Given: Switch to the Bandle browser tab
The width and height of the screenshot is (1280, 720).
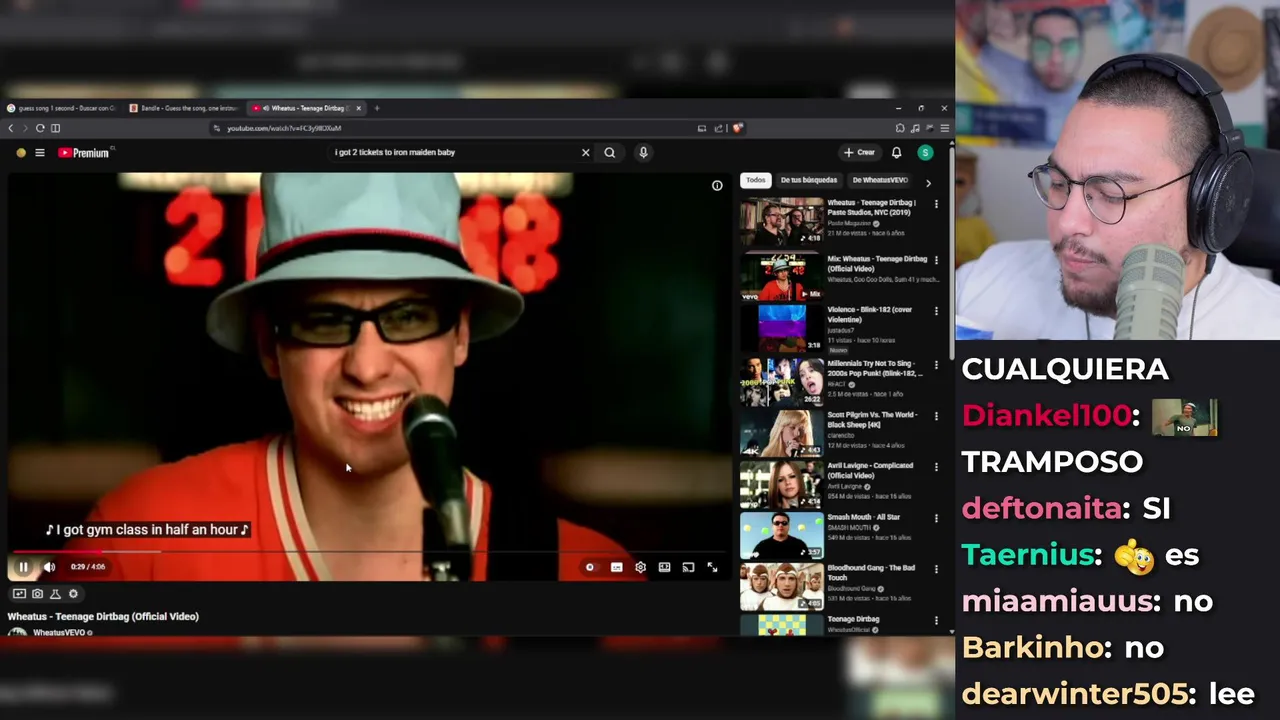Looking at the screenshot, I should (x=184, y=108).
